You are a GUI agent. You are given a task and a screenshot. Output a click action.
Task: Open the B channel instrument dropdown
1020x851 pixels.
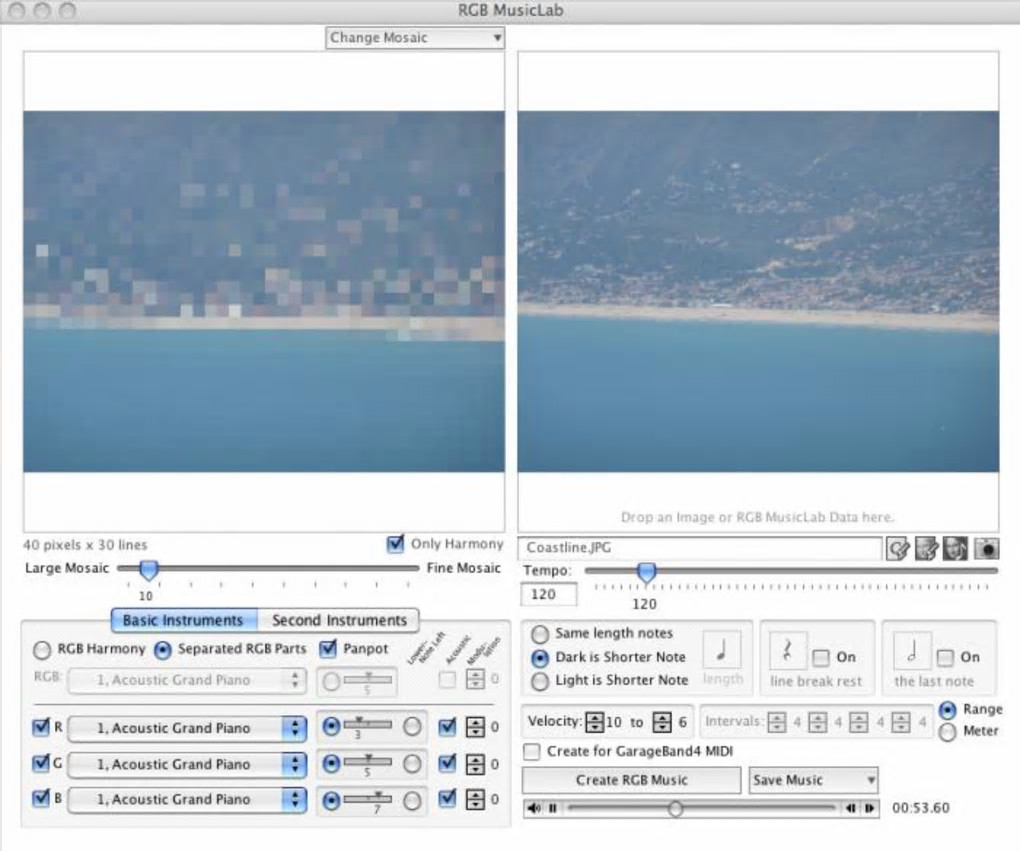coord(187,800)
